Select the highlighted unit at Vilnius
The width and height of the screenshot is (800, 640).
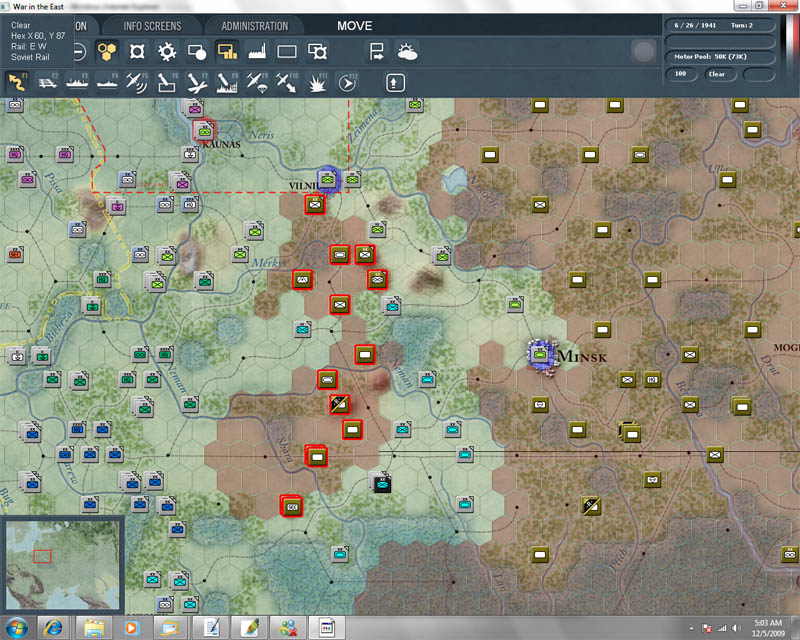[328, 179]
